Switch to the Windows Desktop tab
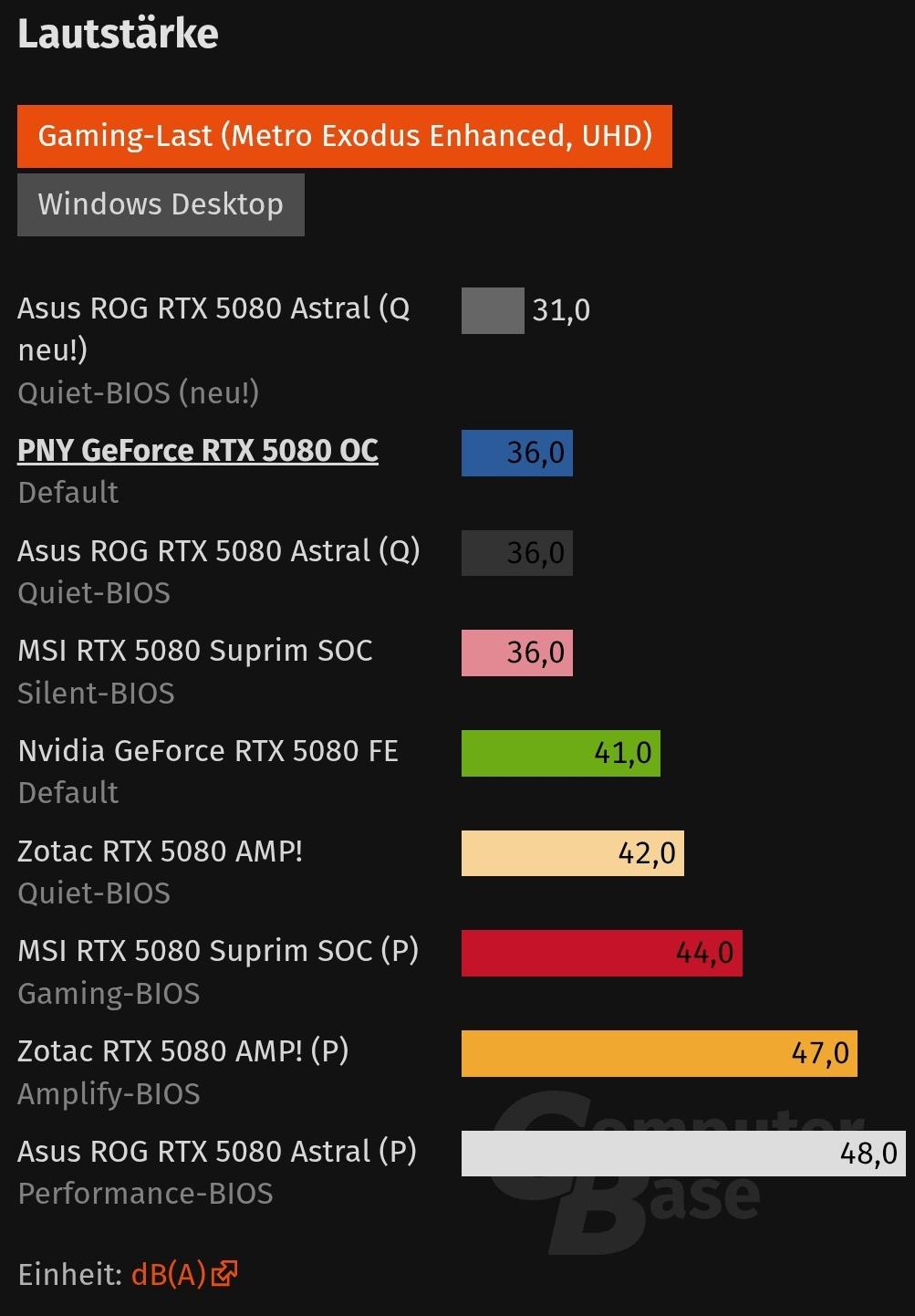 click(x=161, y=204)
